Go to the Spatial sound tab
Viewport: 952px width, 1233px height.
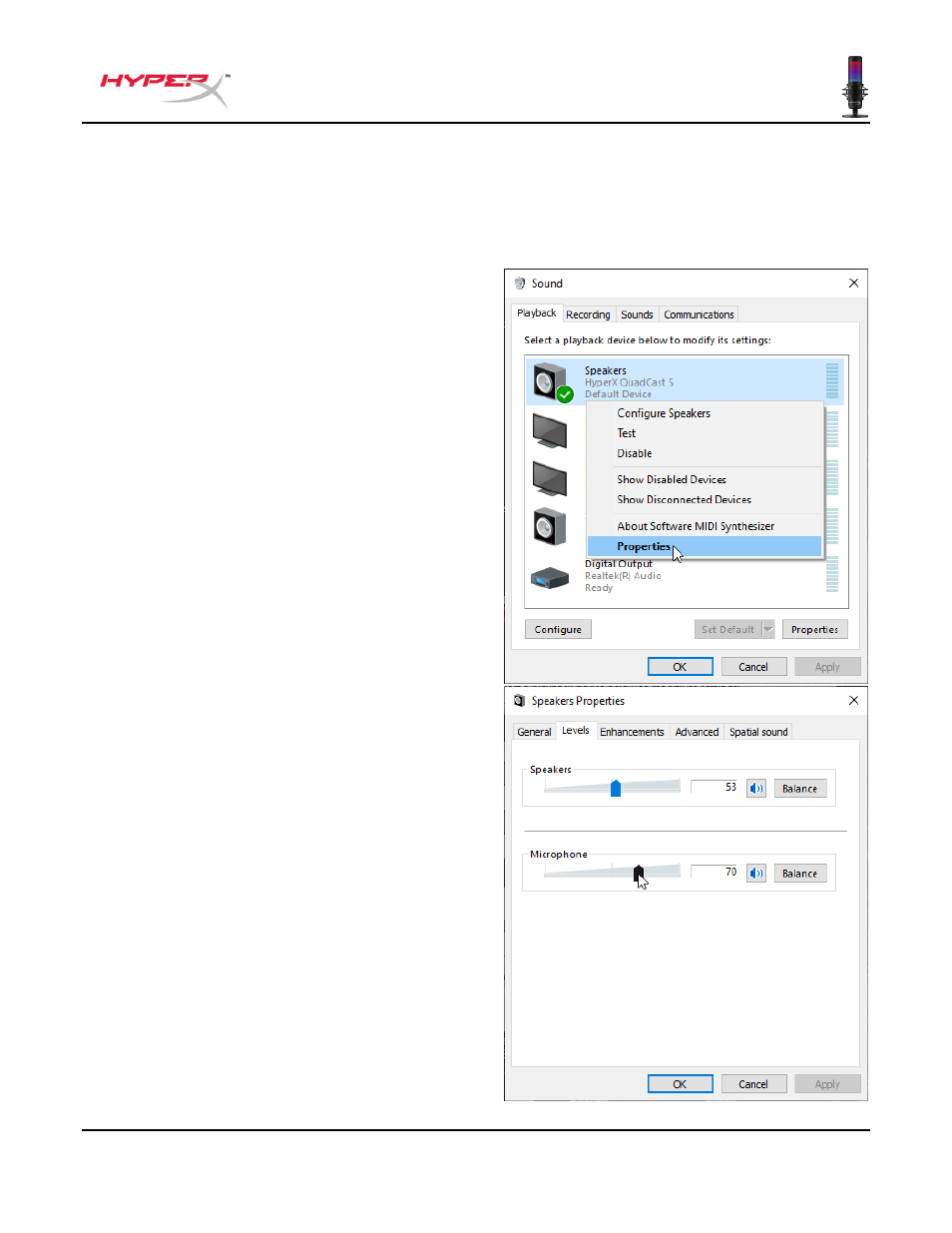click(x=758, y=732)
